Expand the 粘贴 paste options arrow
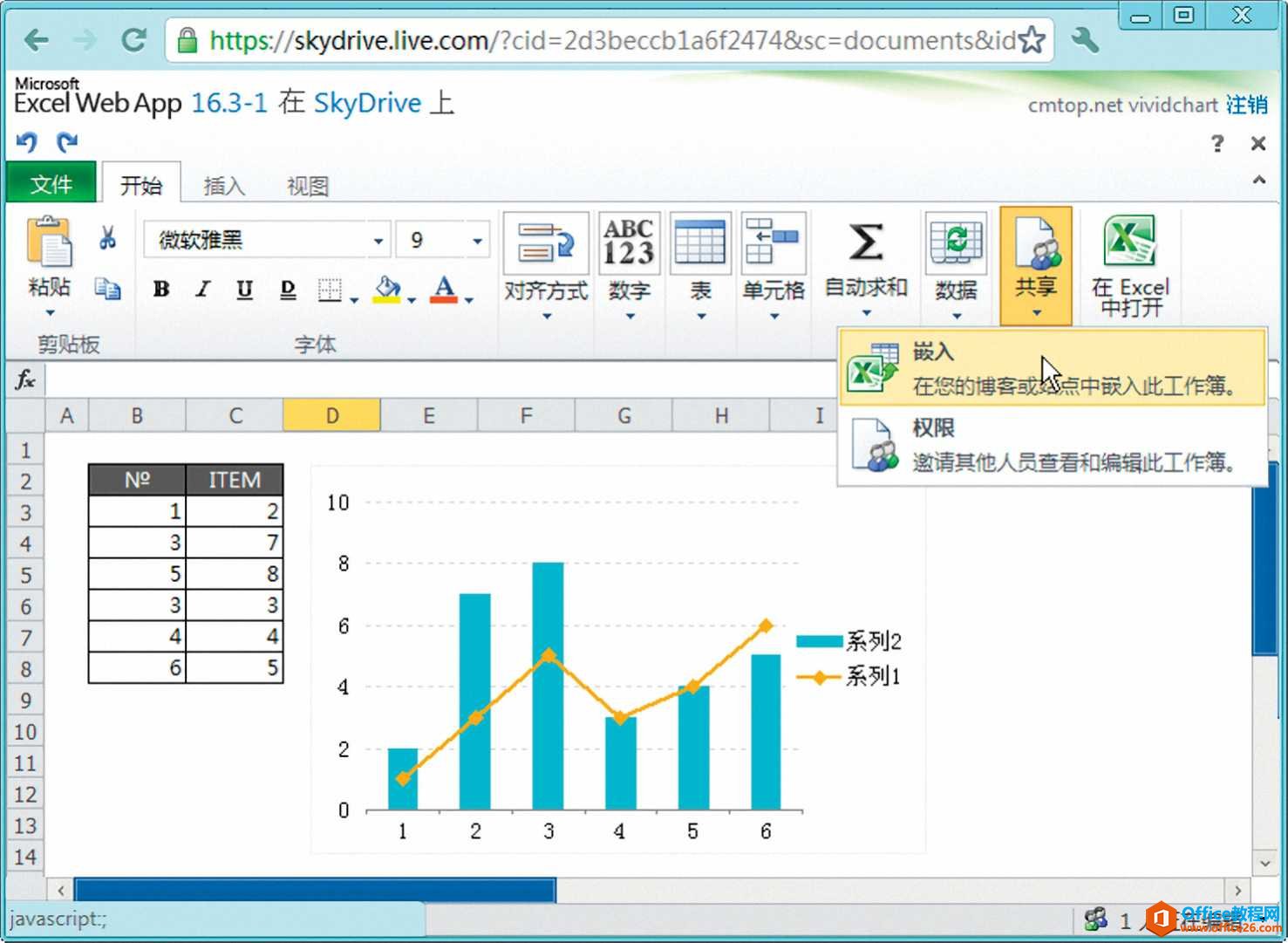Image resolution: width=1288 pixels, height=943 pixels. (50, 312)
